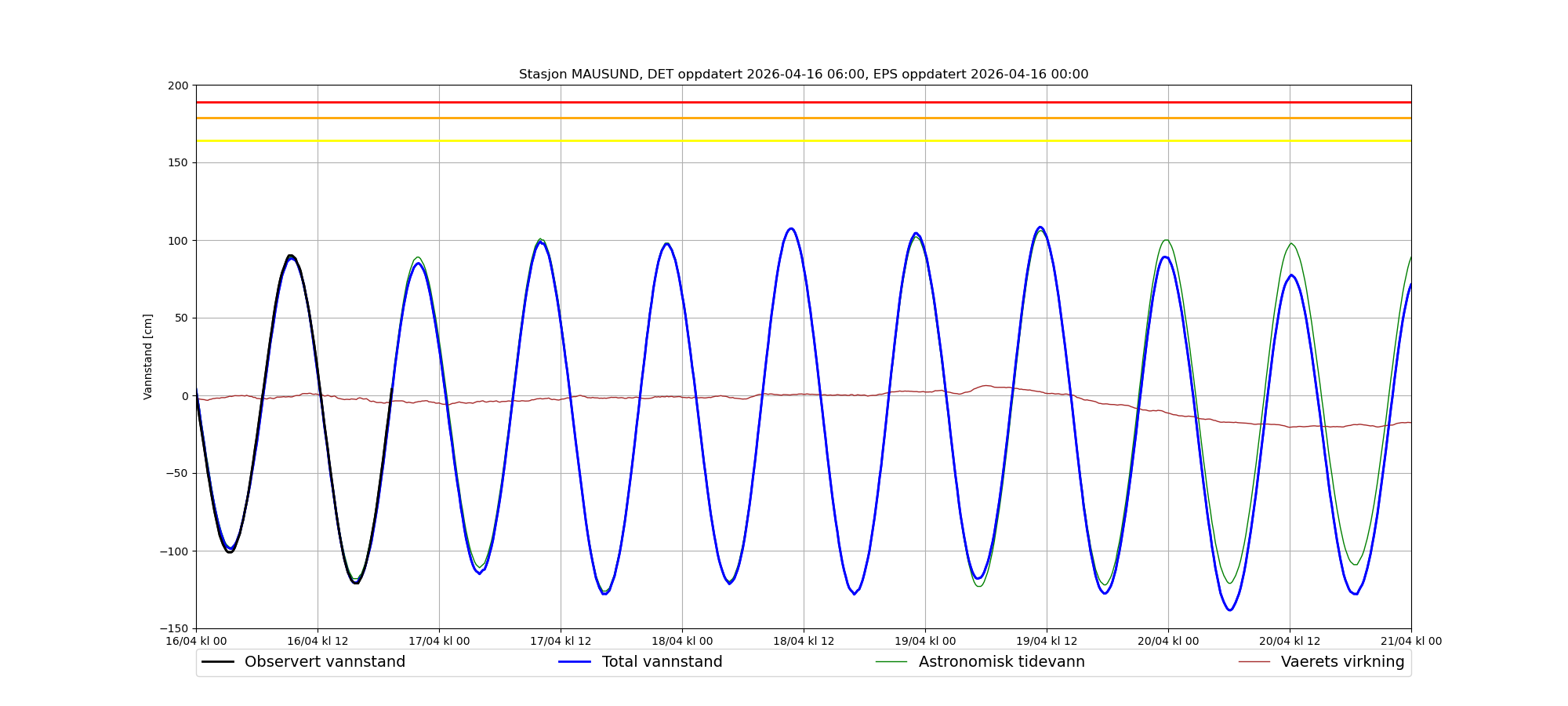Click the '17/04 kl 12' x-axis tick label
Viewport: 1568px width, 706px height.
561,641
